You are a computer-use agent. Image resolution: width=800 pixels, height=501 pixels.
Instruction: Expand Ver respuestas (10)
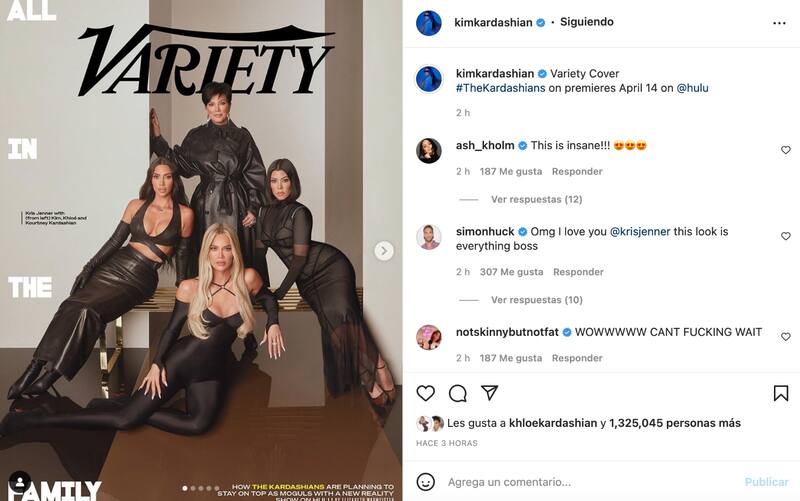(537, 300)
